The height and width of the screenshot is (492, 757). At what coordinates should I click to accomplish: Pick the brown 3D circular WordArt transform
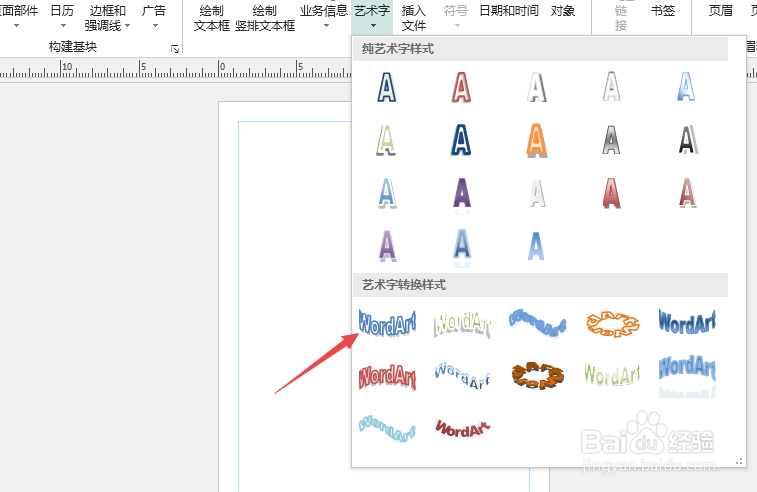[537, 376]
